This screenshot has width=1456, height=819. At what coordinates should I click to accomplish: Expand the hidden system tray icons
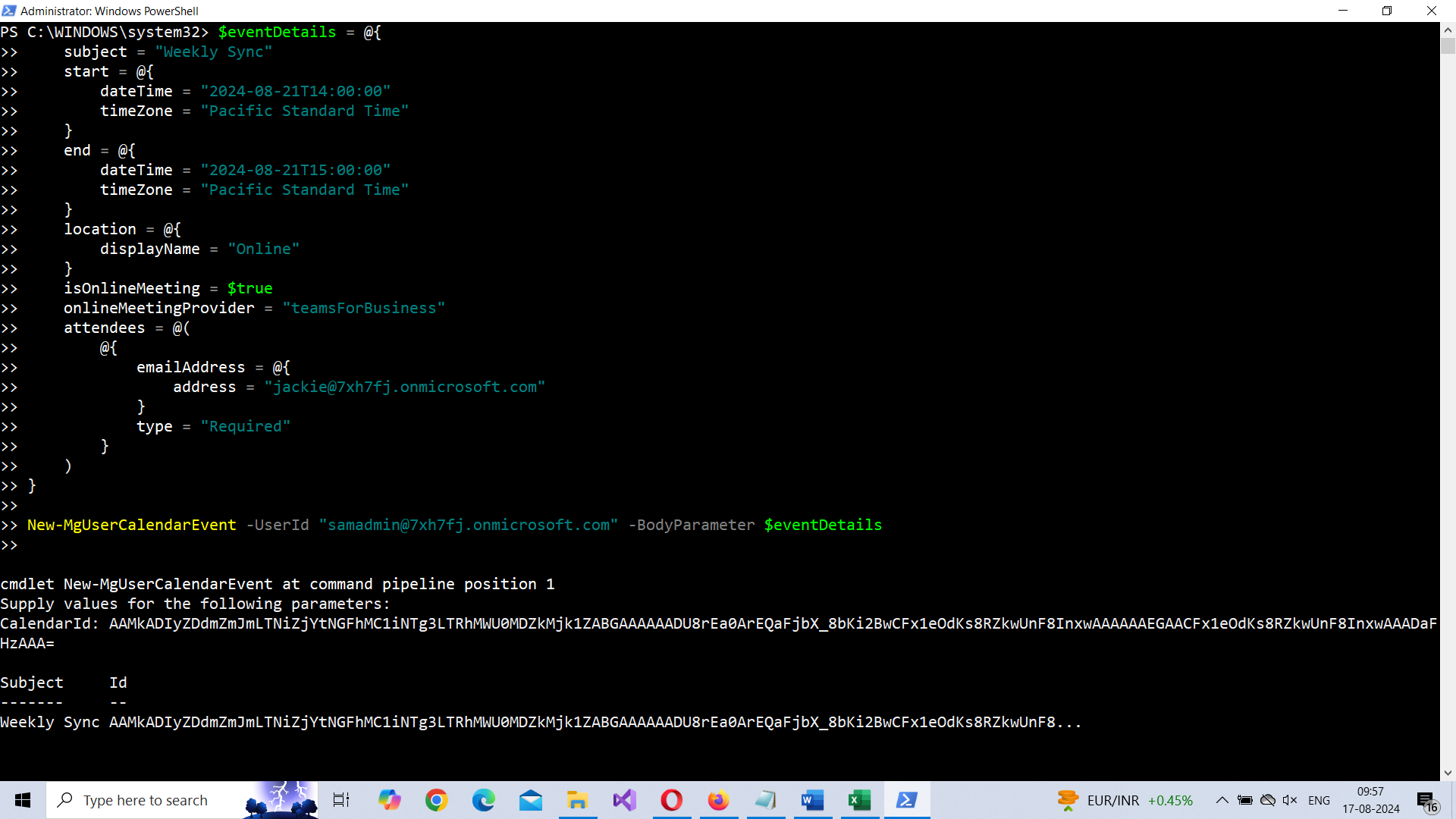click(1222, 800)
